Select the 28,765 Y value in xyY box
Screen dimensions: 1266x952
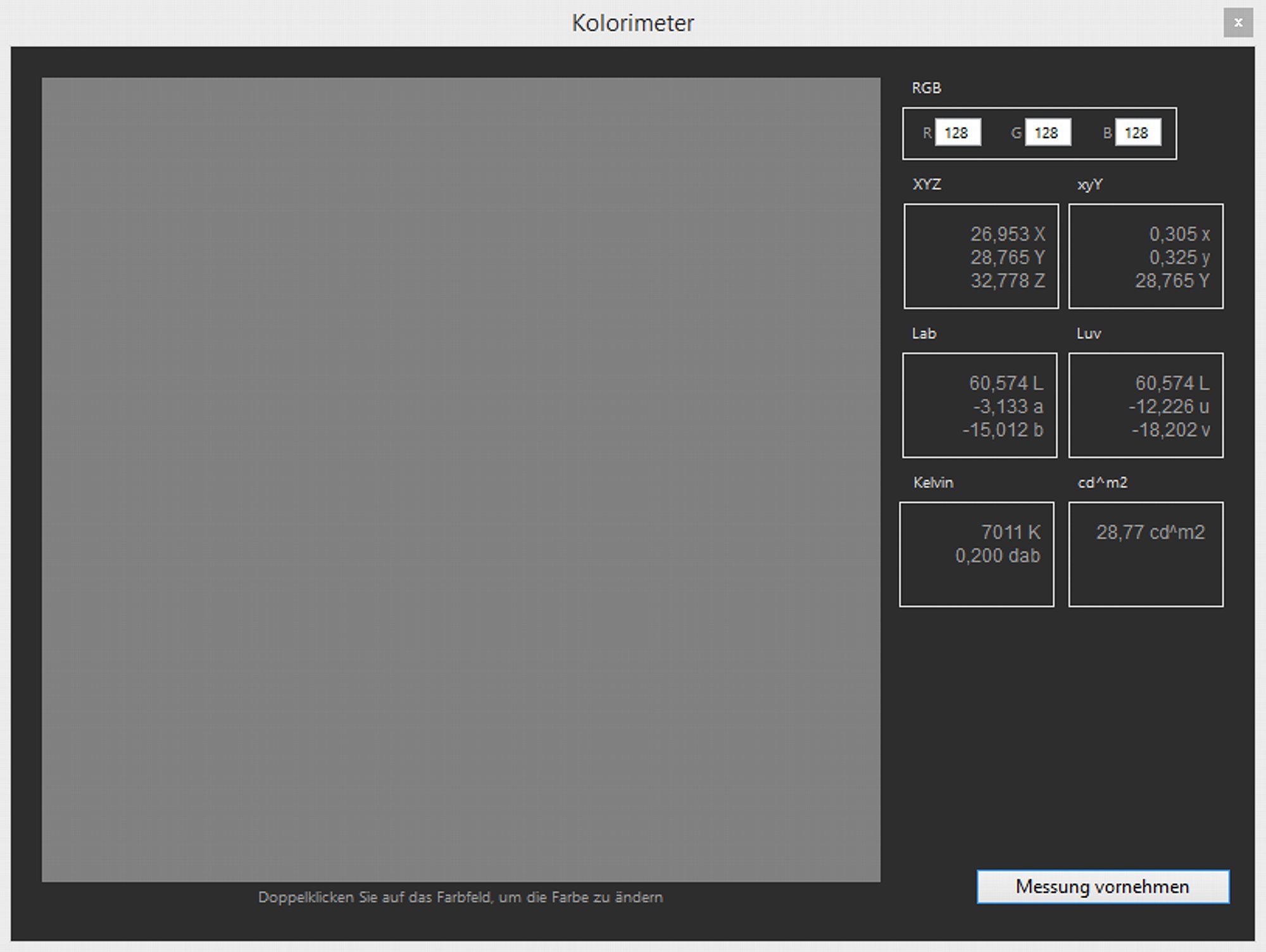pos(1172,281)
